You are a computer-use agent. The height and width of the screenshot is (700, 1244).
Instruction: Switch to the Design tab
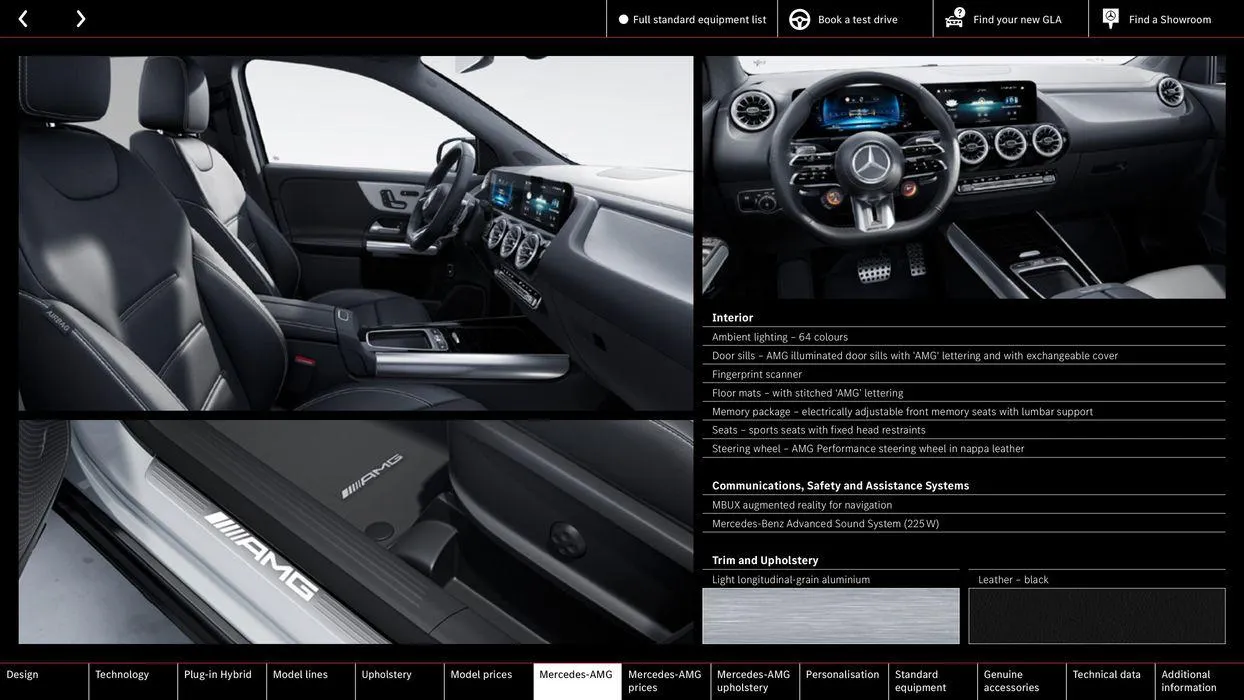click(44, 682)
